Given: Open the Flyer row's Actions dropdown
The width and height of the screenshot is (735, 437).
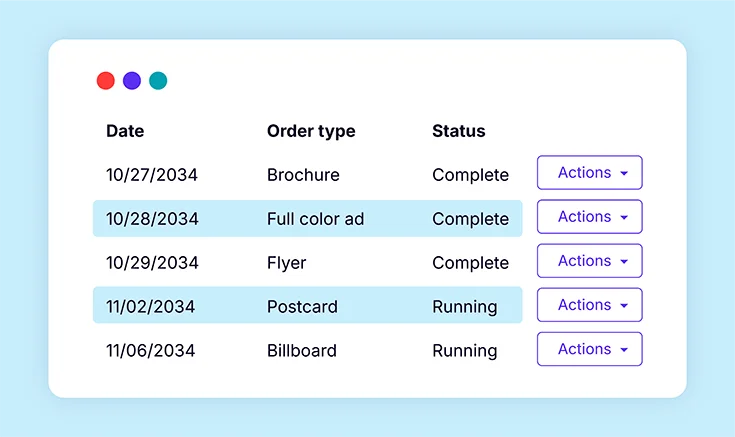Looking at the screenshot, I should click(x=589, y=261).
